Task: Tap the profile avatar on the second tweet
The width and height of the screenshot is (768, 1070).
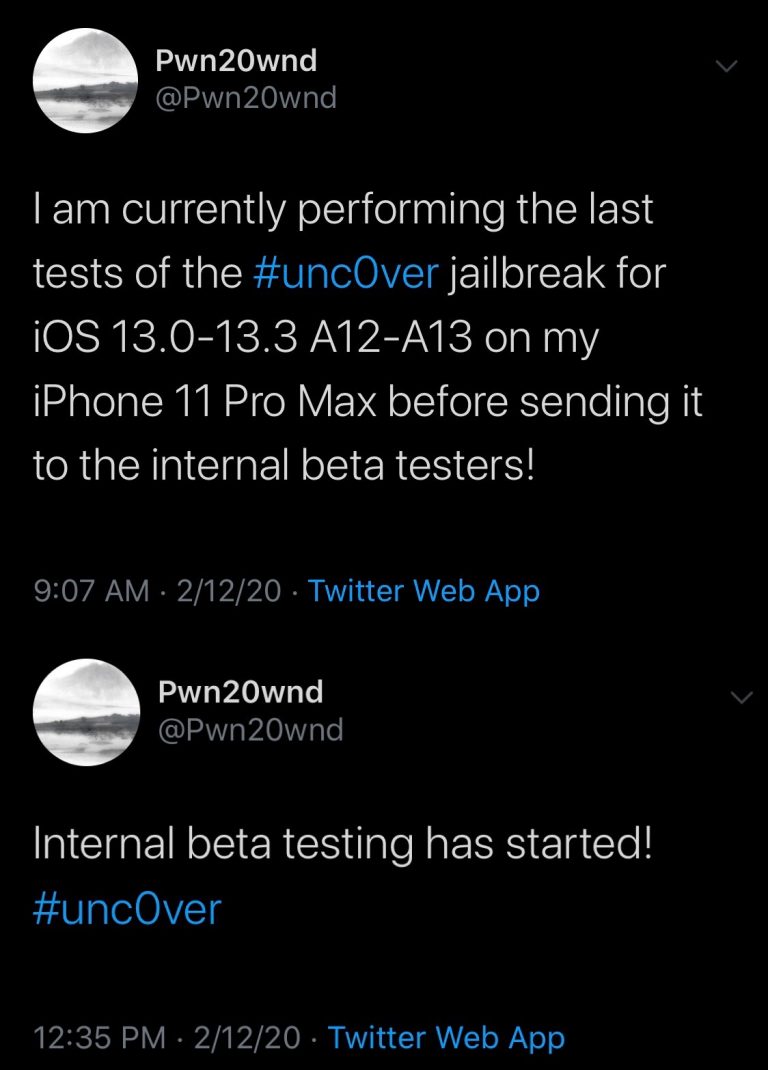Action: click(86, 713)
